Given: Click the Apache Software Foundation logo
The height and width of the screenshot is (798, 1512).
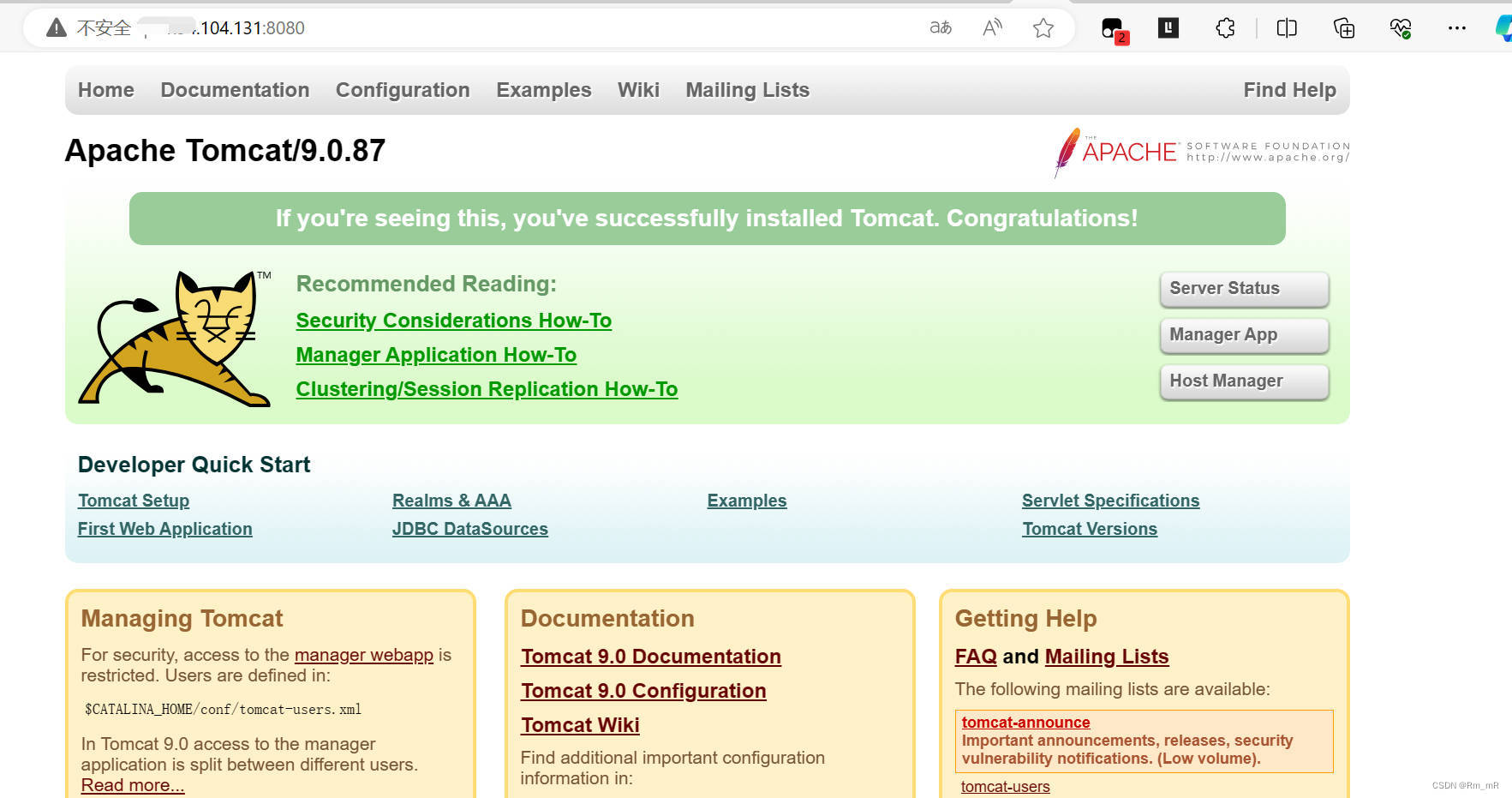Looking at the screenshot, I should click(1202, 152).
